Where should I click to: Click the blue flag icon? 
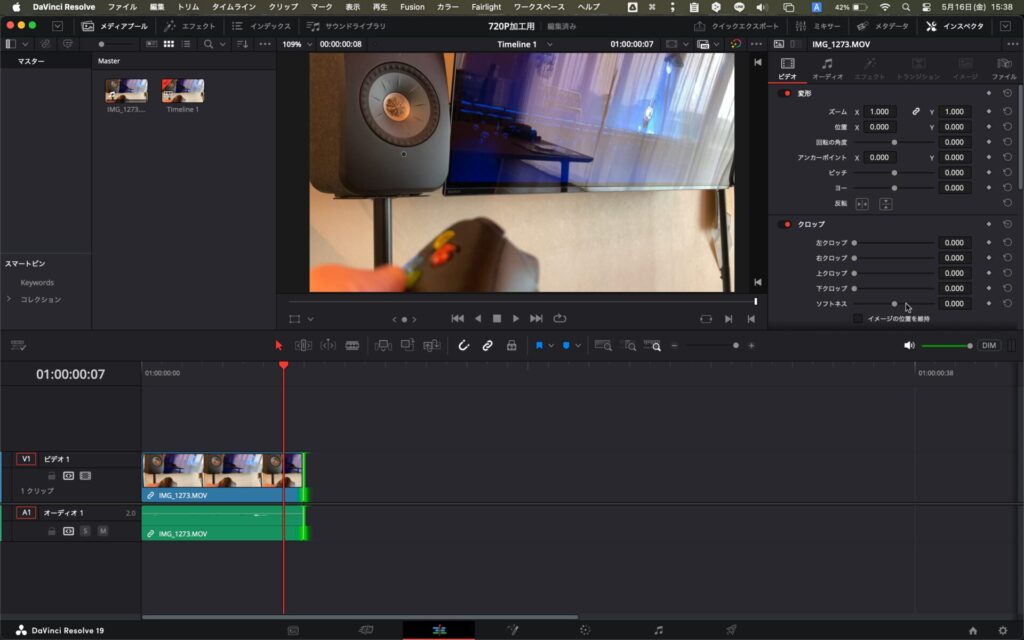tap(539, 345)
